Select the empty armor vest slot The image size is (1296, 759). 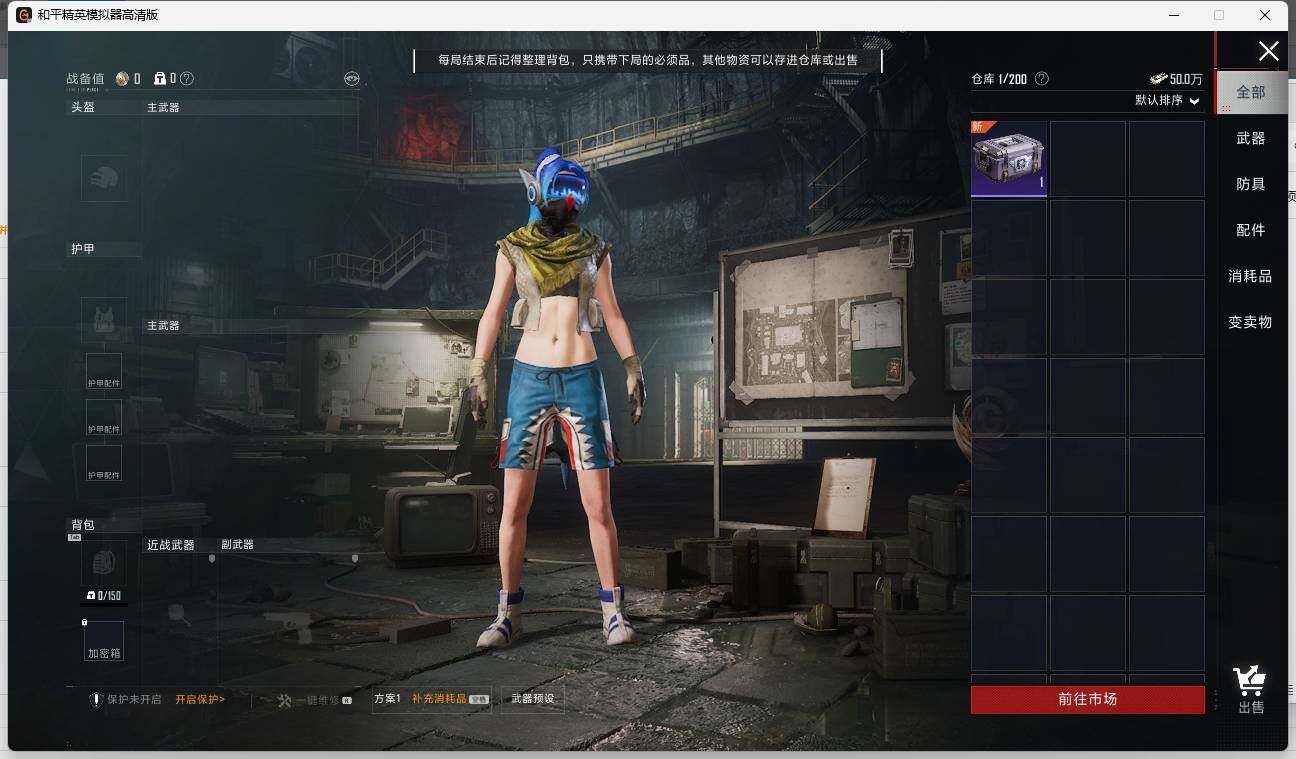point(104,320)
